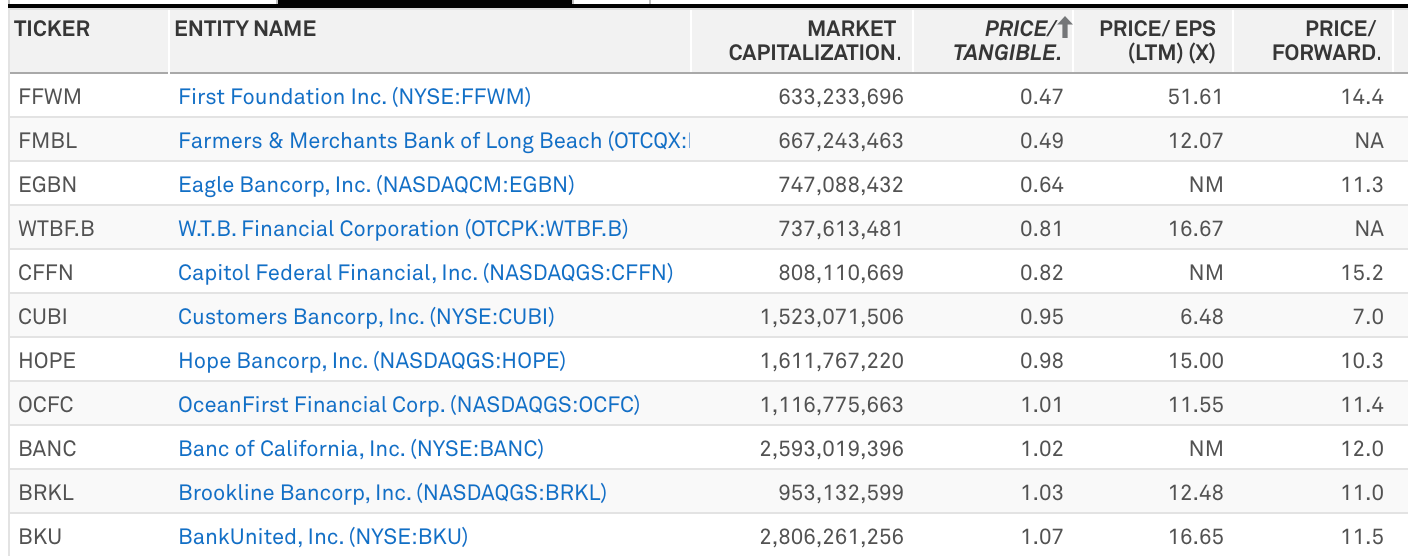Open the OceanFirst Financial Corp. link
The width and height of the screenshot is (1408, 556).
409,405
